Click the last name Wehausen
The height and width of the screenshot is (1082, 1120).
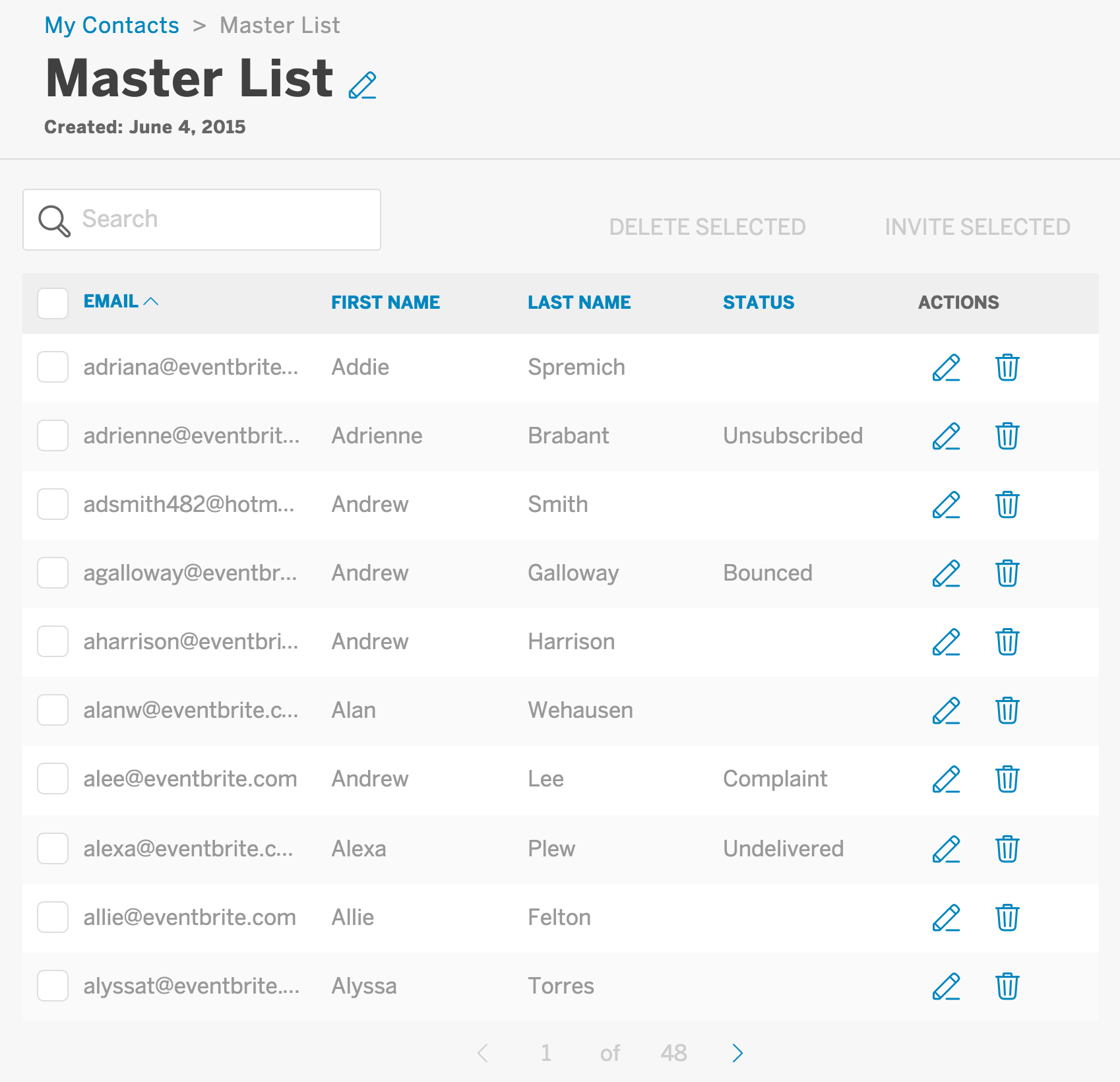point(580,710)
